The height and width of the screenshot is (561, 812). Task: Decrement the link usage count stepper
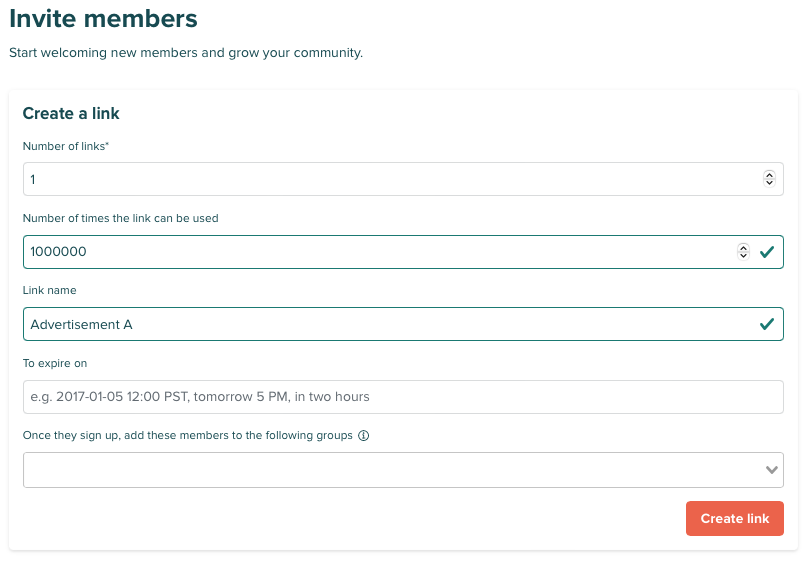pyautogui.click(x=743, y=256)
